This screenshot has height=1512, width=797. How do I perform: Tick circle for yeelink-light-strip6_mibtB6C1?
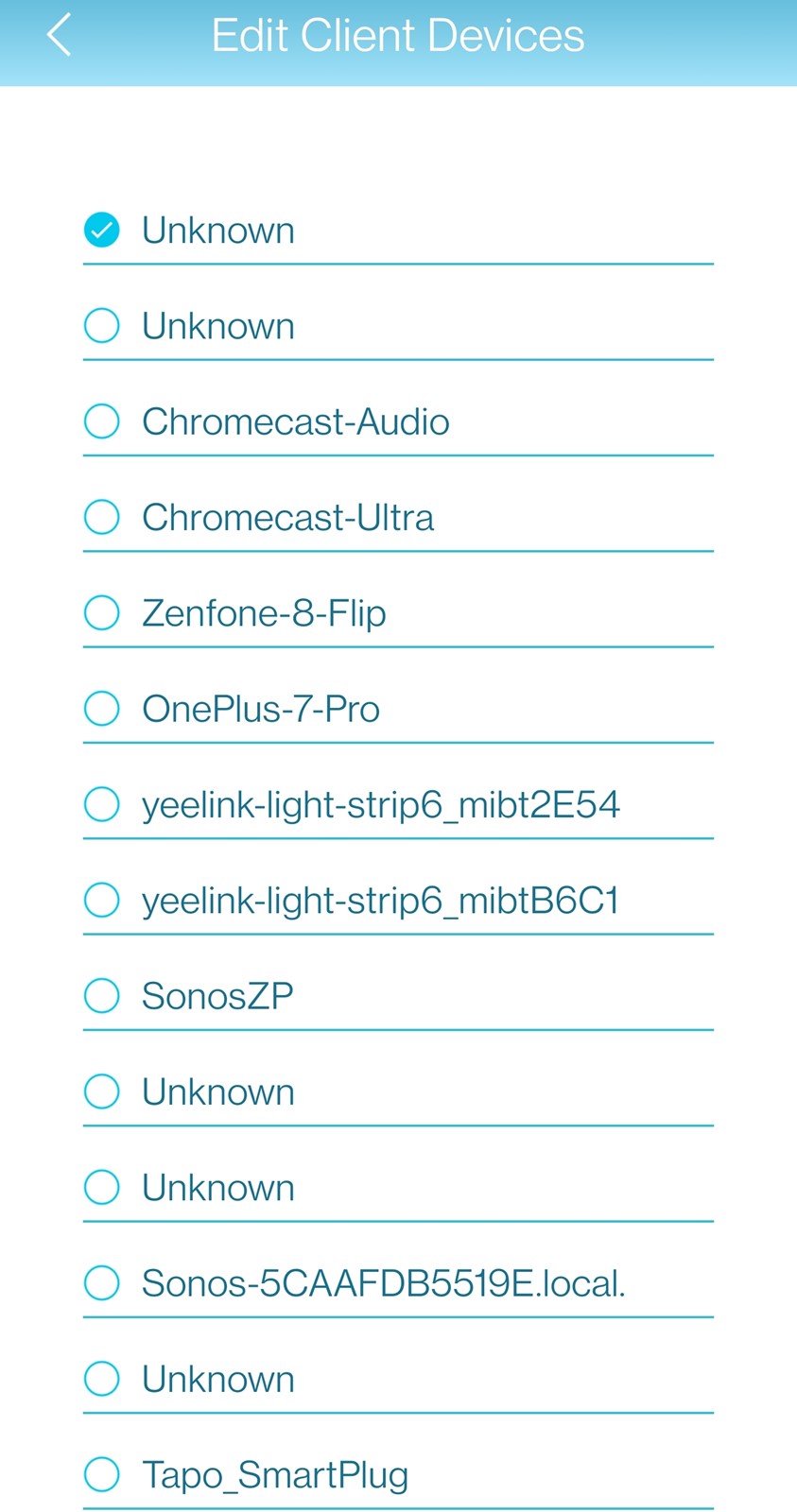pos(101,900)
